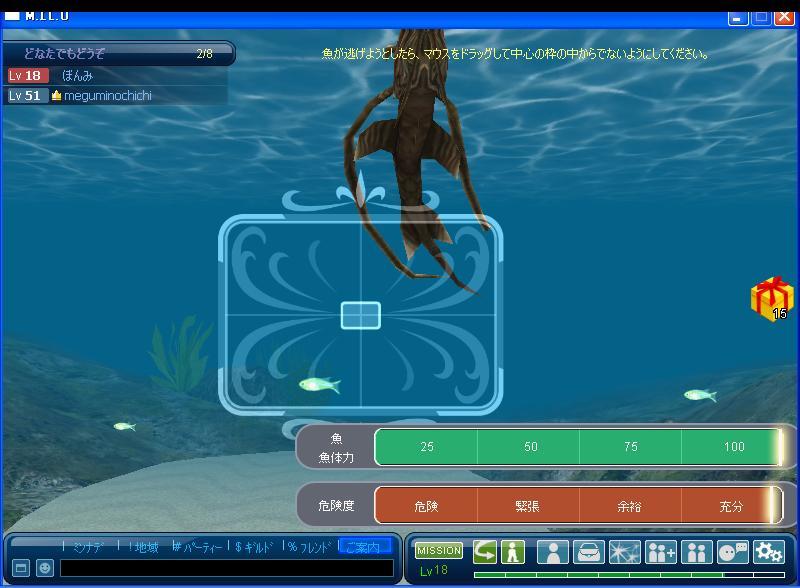The width and height of the screenshot is (800, 588).
Task: Select the ギルド chat tab
Action: pyautogui.click(x=257, y=547)
